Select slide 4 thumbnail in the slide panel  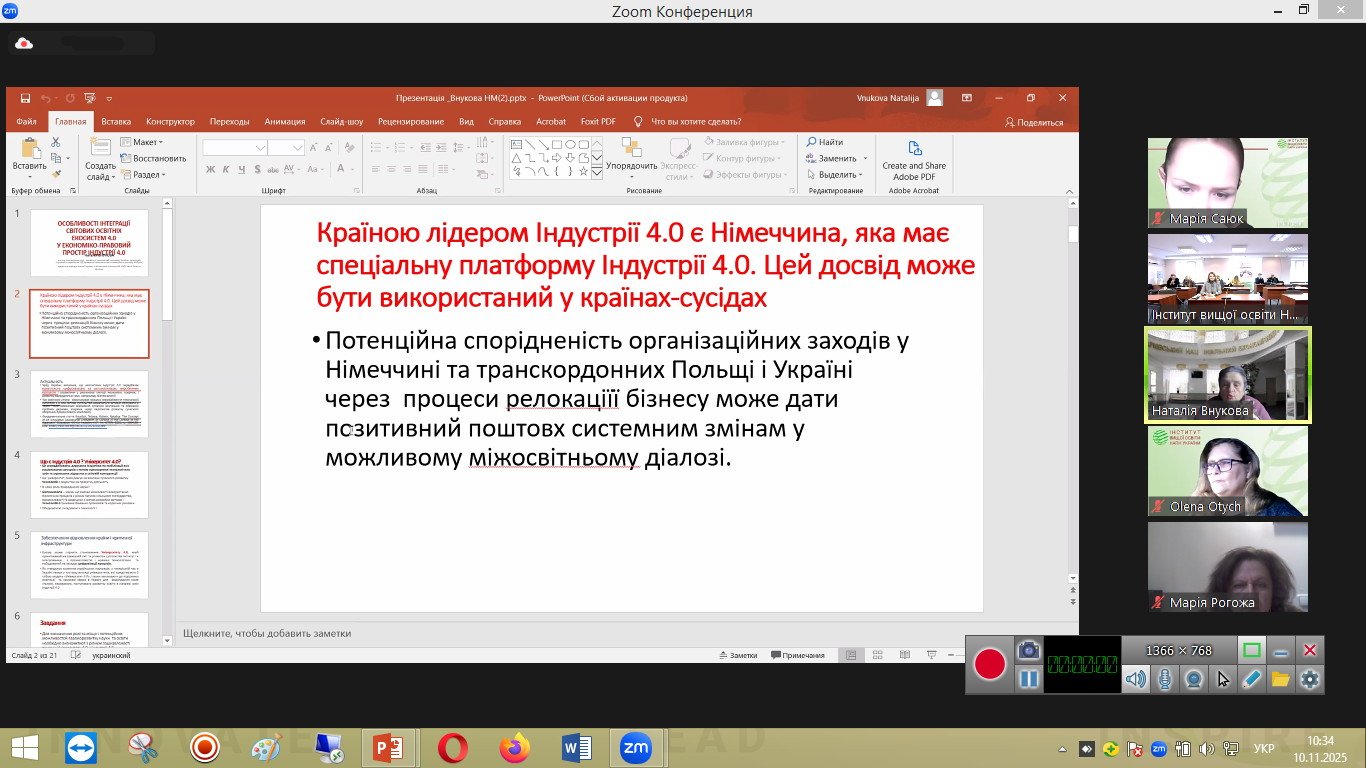(x=89, y=485)
